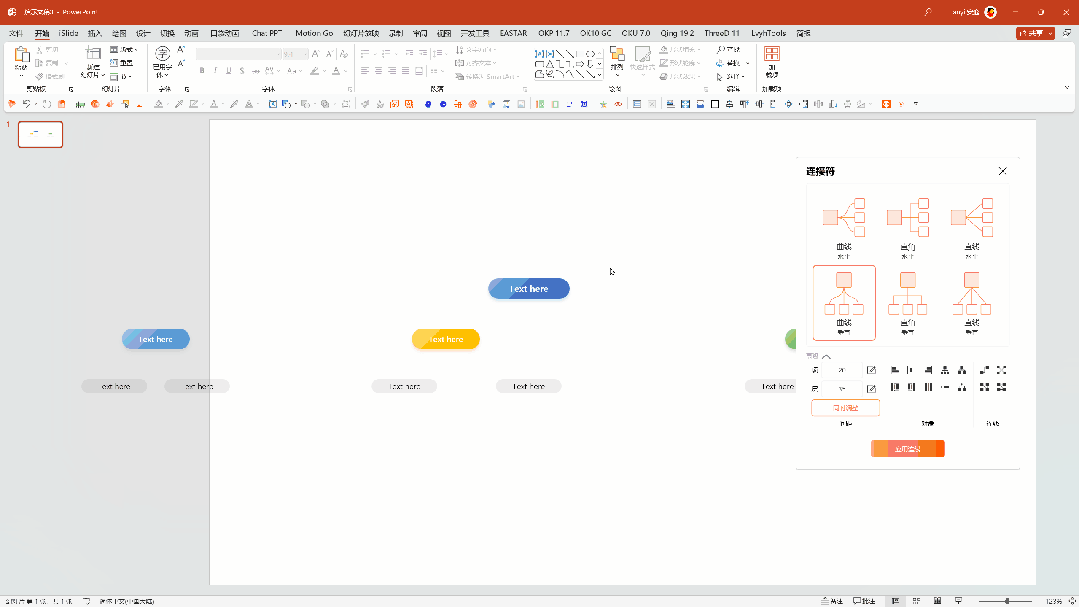Image resolution: width=1079 pixels, height=607 pixels.
Task: Select the curved horizontal connector layout
Action: click(844, 227)
